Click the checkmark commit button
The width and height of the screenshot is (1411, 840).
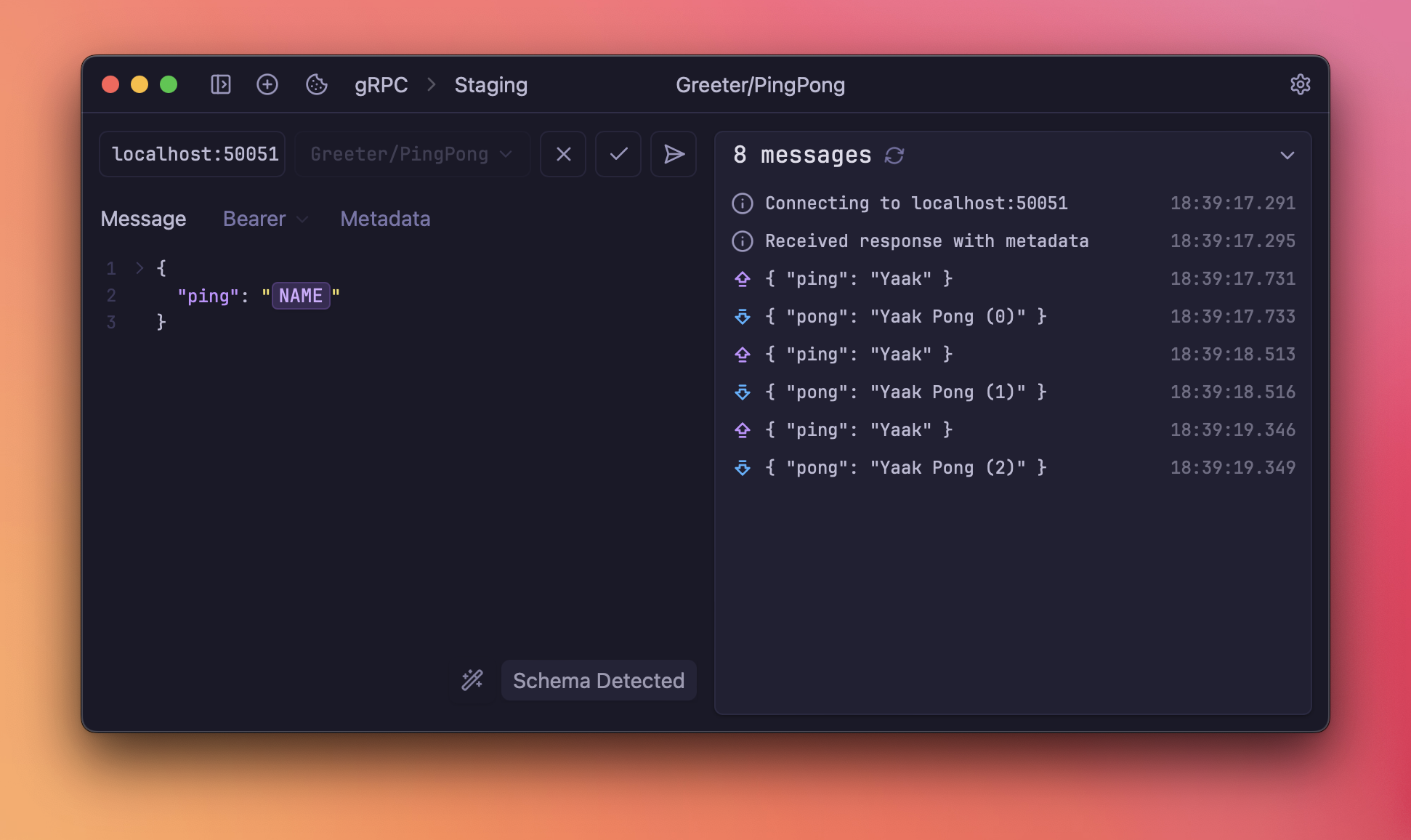pyautogui.click(x=618, y=154)
